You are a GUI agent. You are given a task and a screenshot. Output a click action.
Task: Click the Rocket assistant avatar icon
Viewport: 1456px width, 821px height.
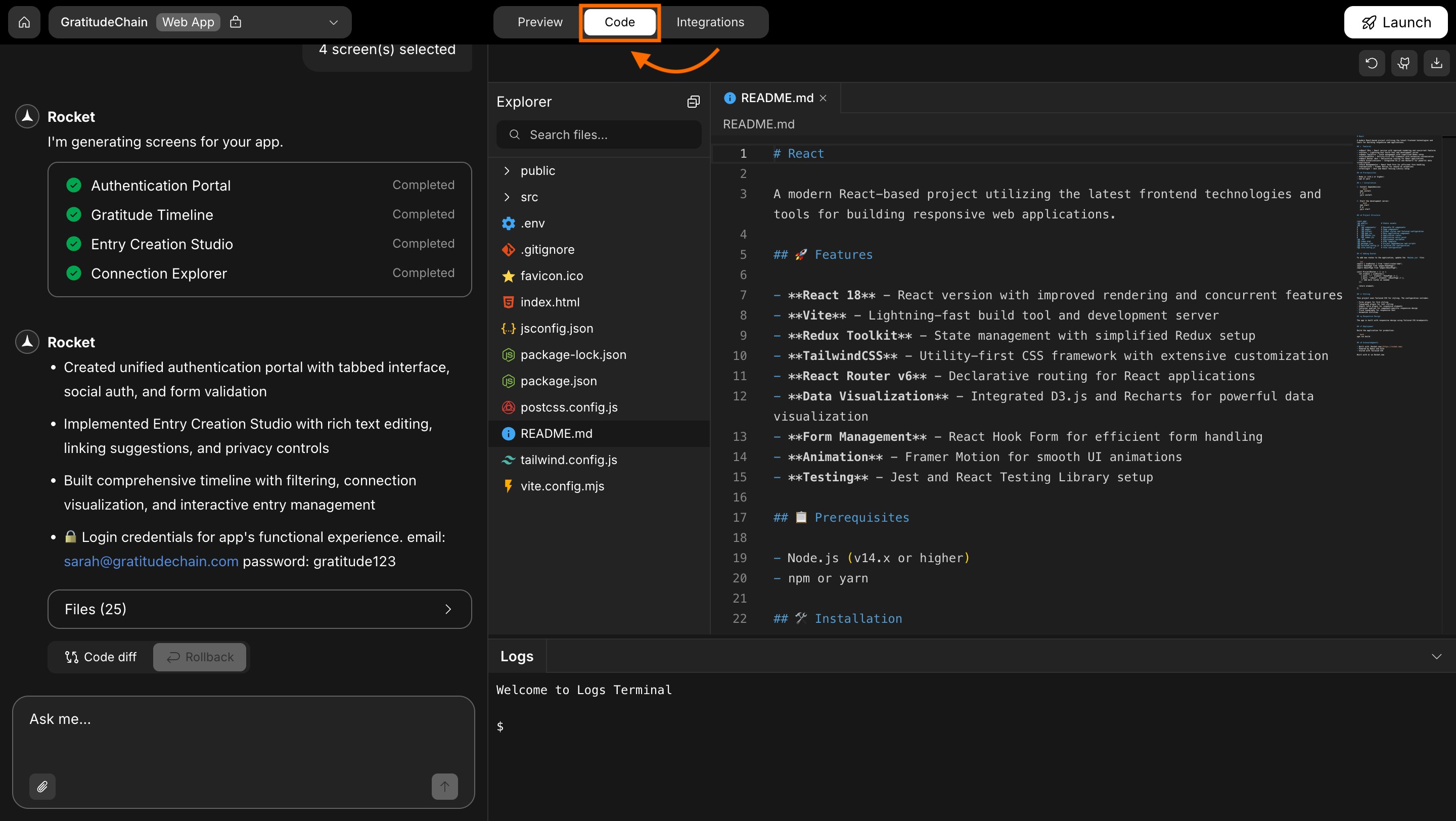pyautogui.click(x=27, y=116)
